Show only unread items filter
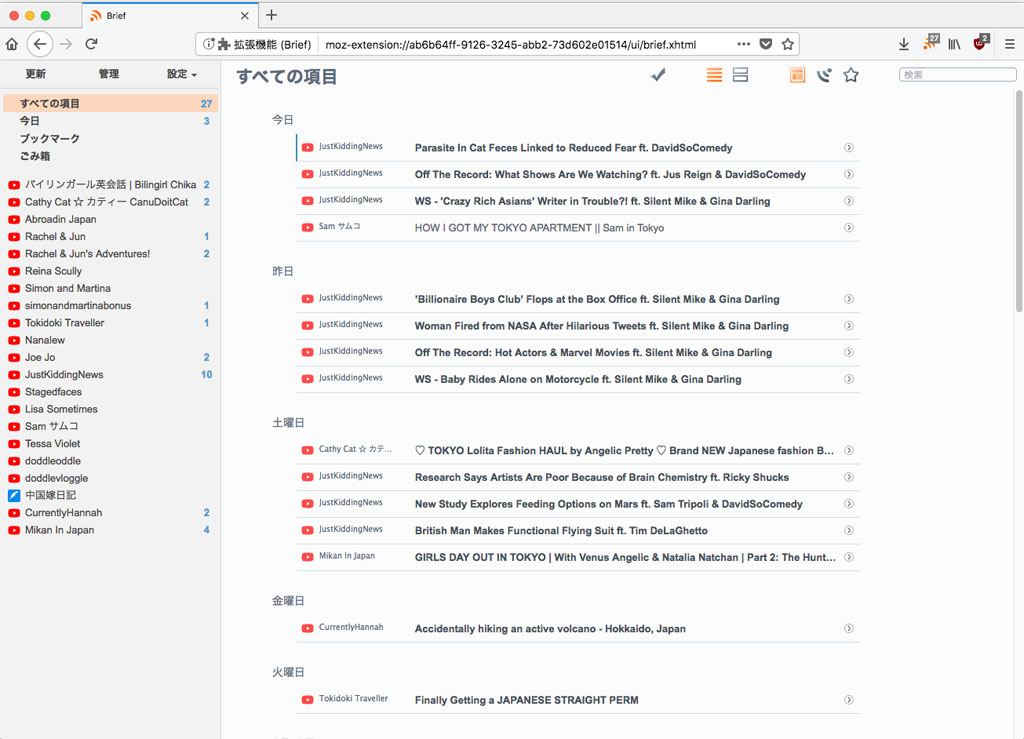 pyautogui.click(x=824, y=75)
